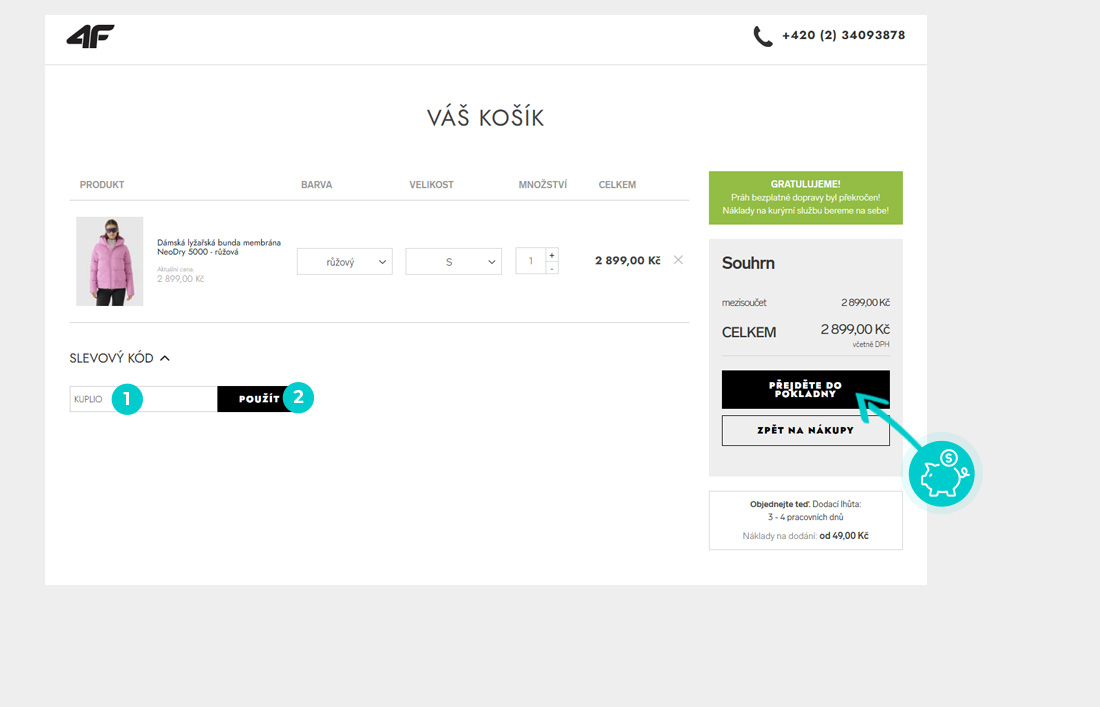Click the 4F logo
This screenshot has height=707, width=1100.
pyautogui.click(x=90, y=37)
